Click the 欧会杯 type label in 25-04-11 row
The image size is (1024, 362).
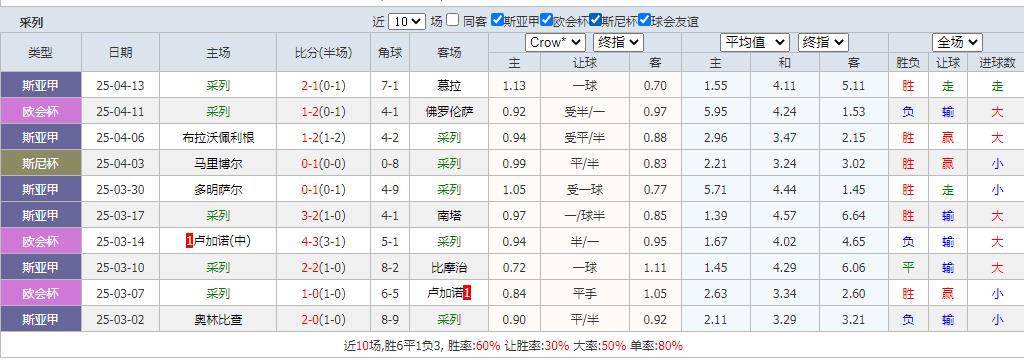click(40, 112)
